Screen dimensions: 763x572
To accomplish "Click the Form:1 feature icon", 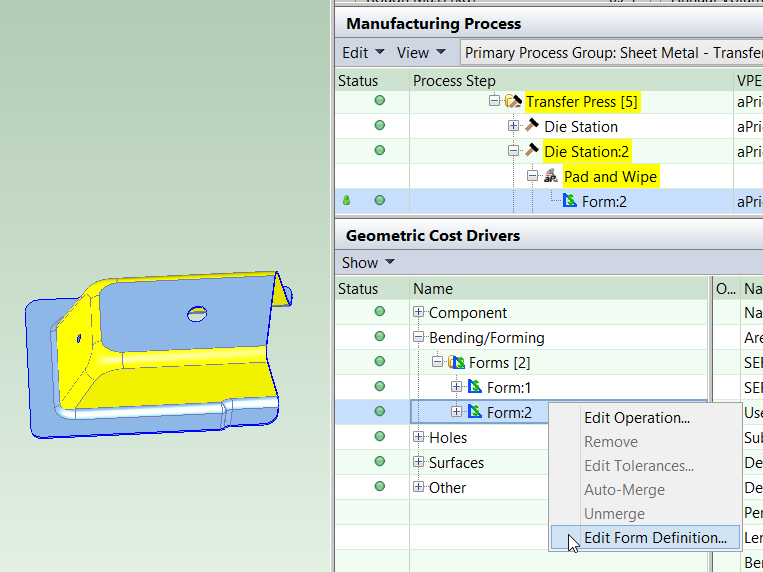I will (x=475, y=387).
